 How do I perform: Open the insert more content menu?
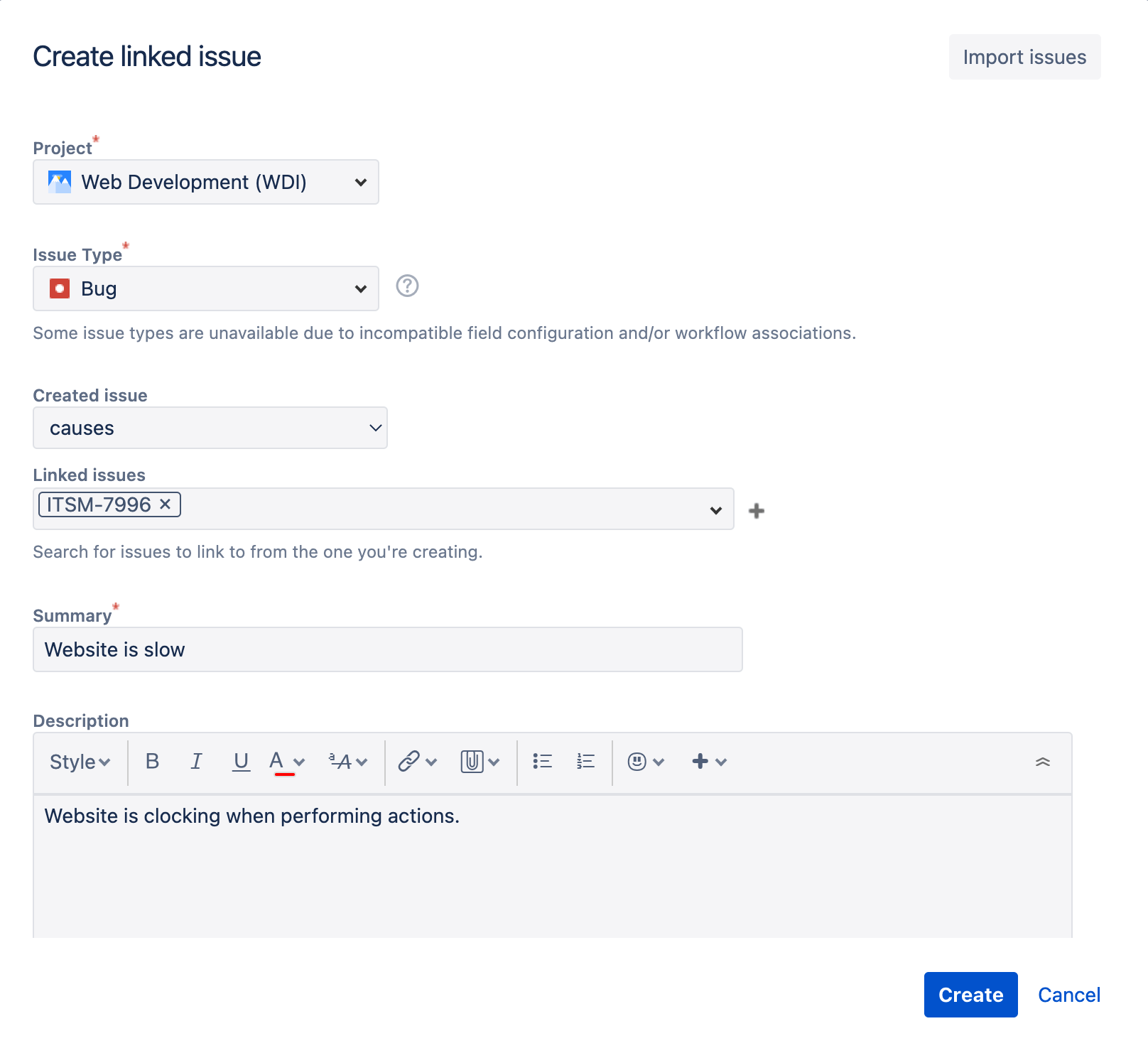701,762
